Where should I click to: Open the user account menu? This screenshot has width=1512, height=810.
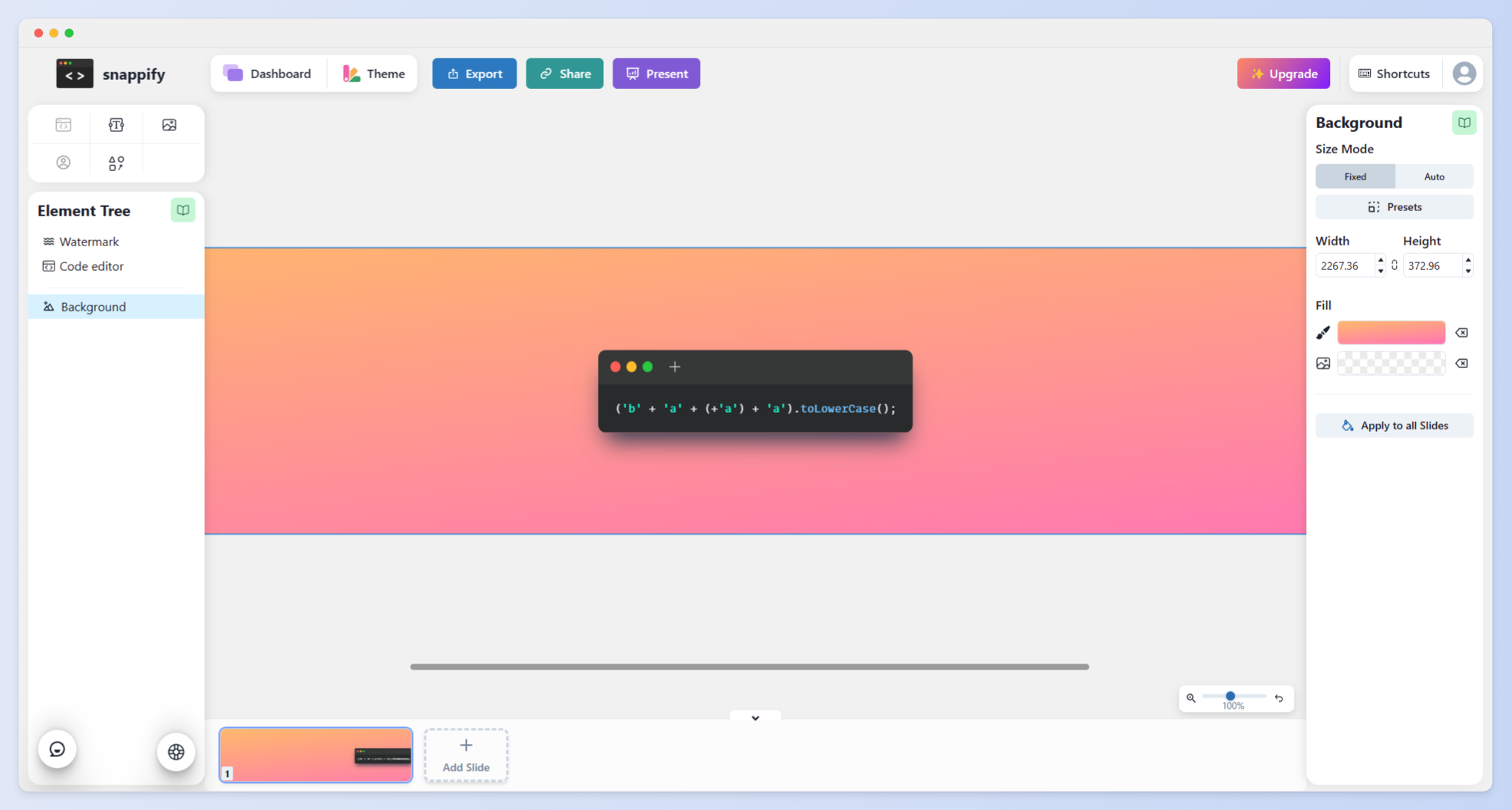pyautogui.click(x=1464, y=74)
